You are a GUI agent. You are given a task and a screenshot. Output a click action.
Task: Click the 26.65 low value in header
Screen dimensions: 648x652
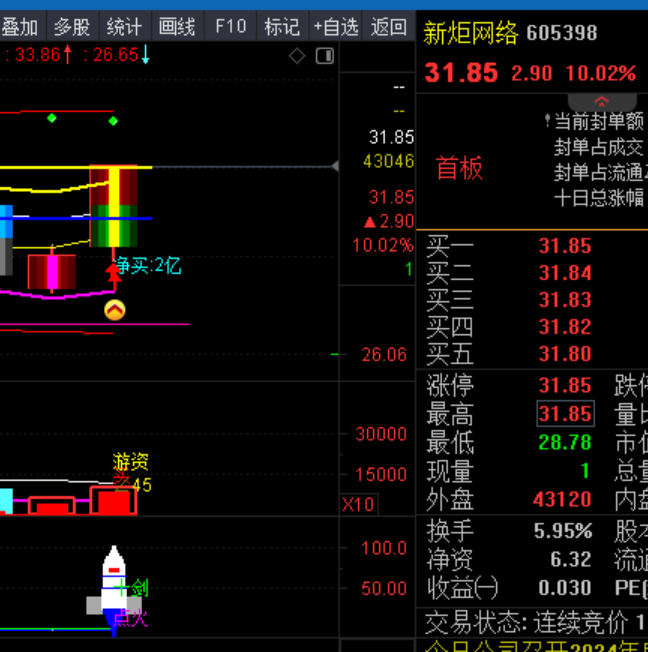tap(116, 54)
